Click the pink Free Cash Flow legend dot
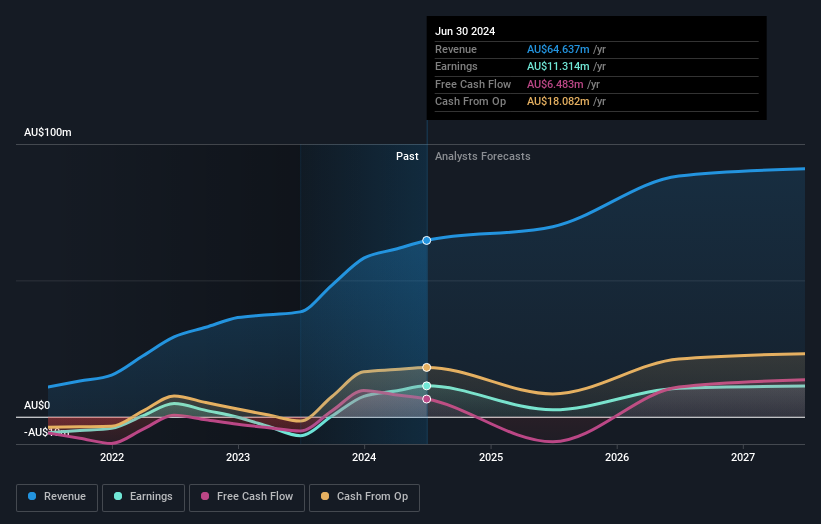821x524 pixels. pos(205,496)
